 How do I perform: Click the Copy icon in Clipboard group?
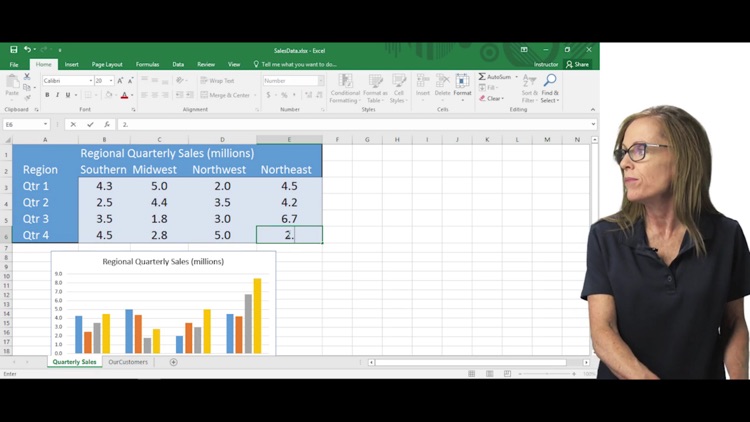[27, 88]
